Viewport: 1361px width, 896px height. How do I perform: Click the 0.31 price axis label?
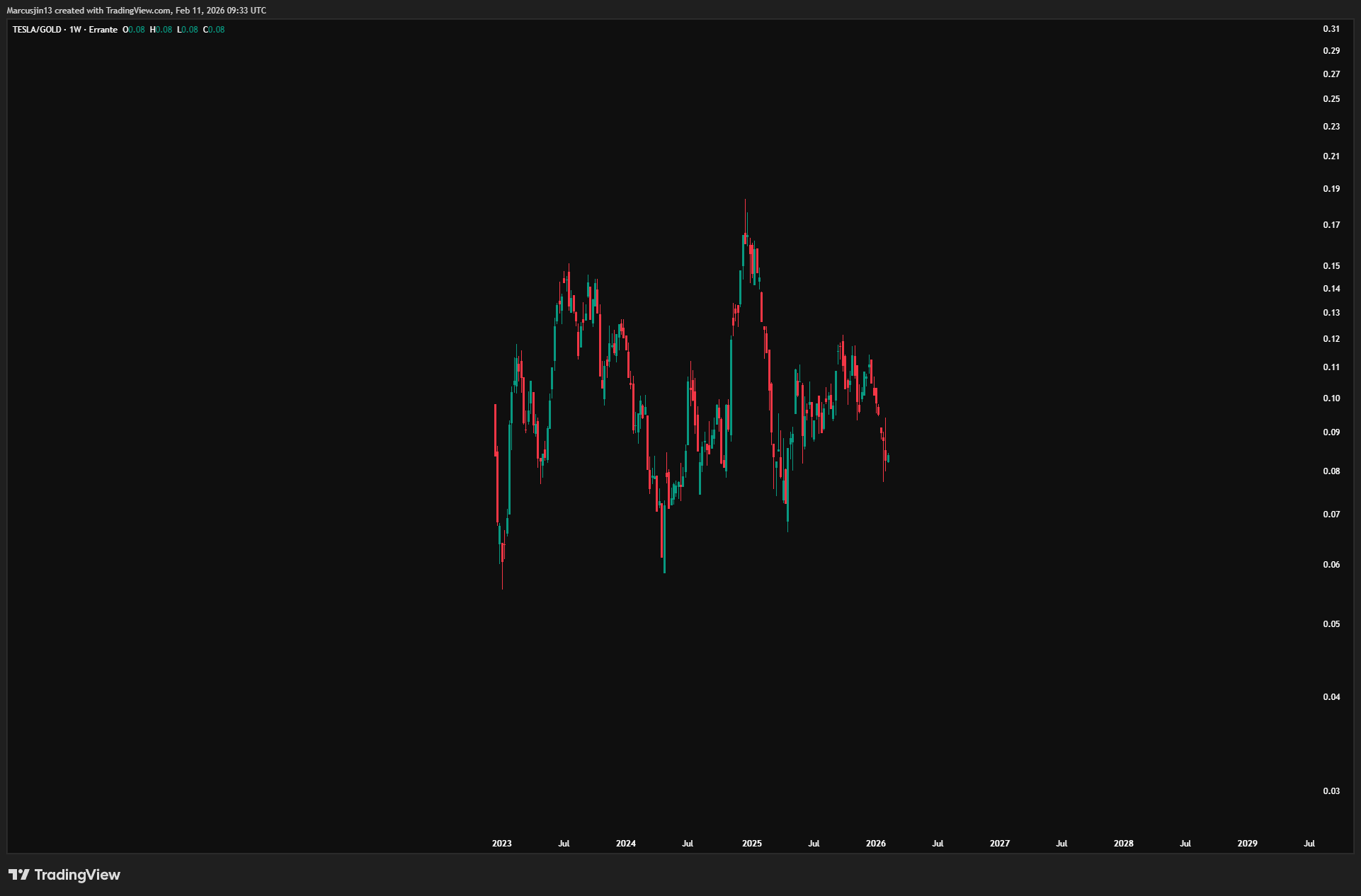(x=1331, y=29)
